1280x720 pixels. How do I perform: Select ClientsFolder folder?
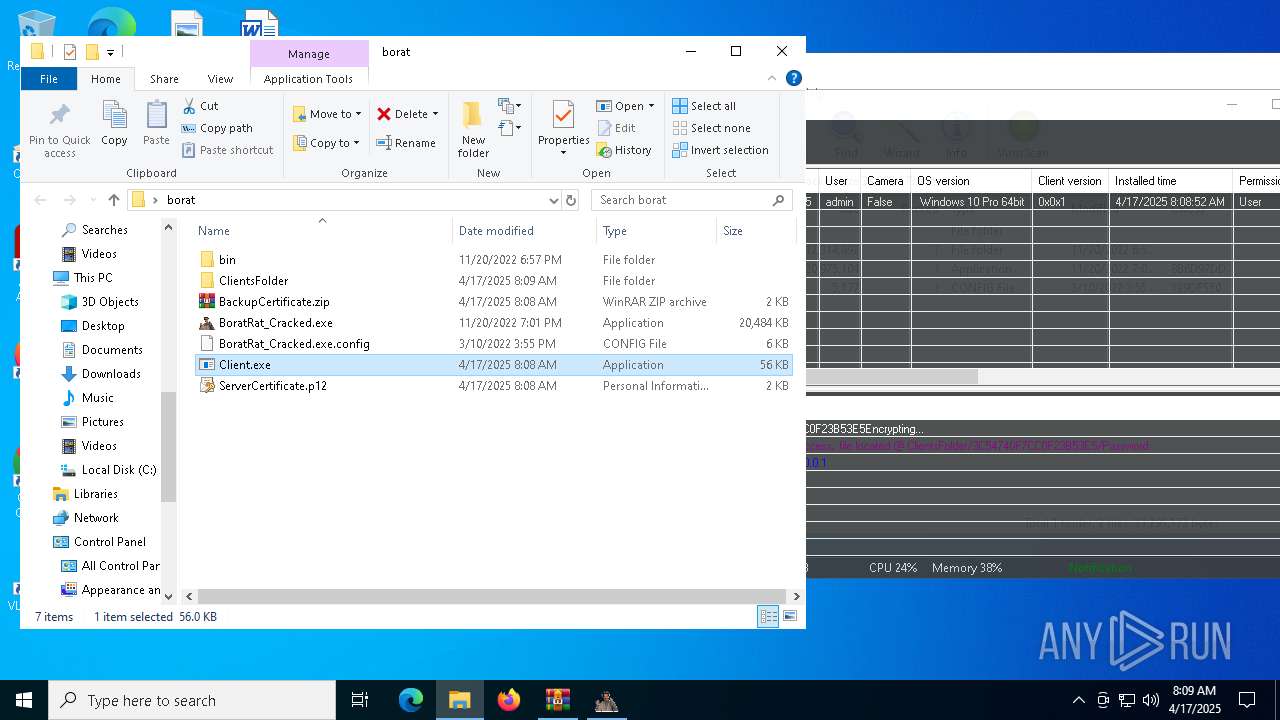[x=253, y=281]
